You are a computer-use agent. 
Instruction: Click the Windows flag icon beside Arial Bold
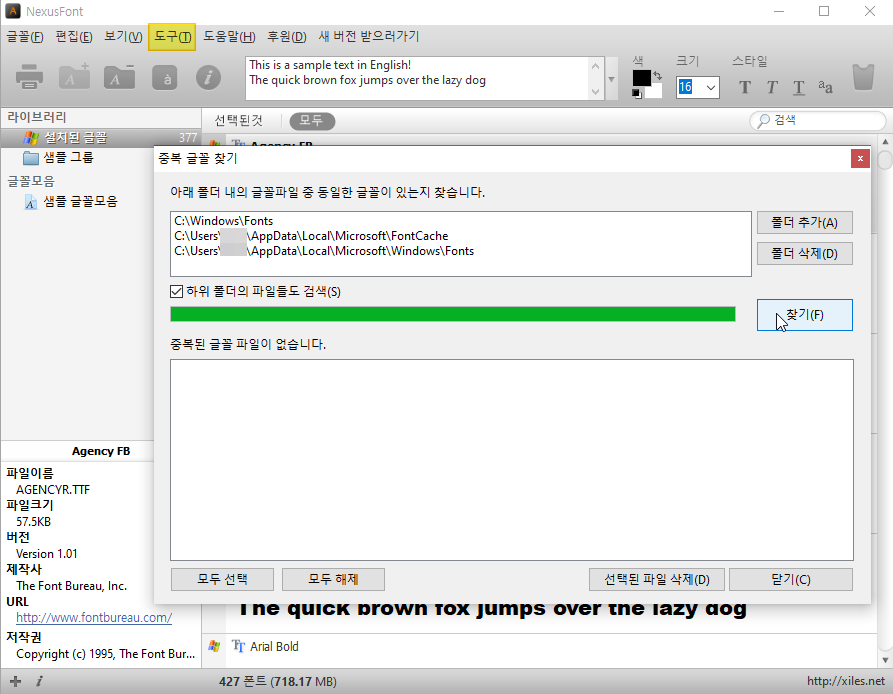[215, 646]
